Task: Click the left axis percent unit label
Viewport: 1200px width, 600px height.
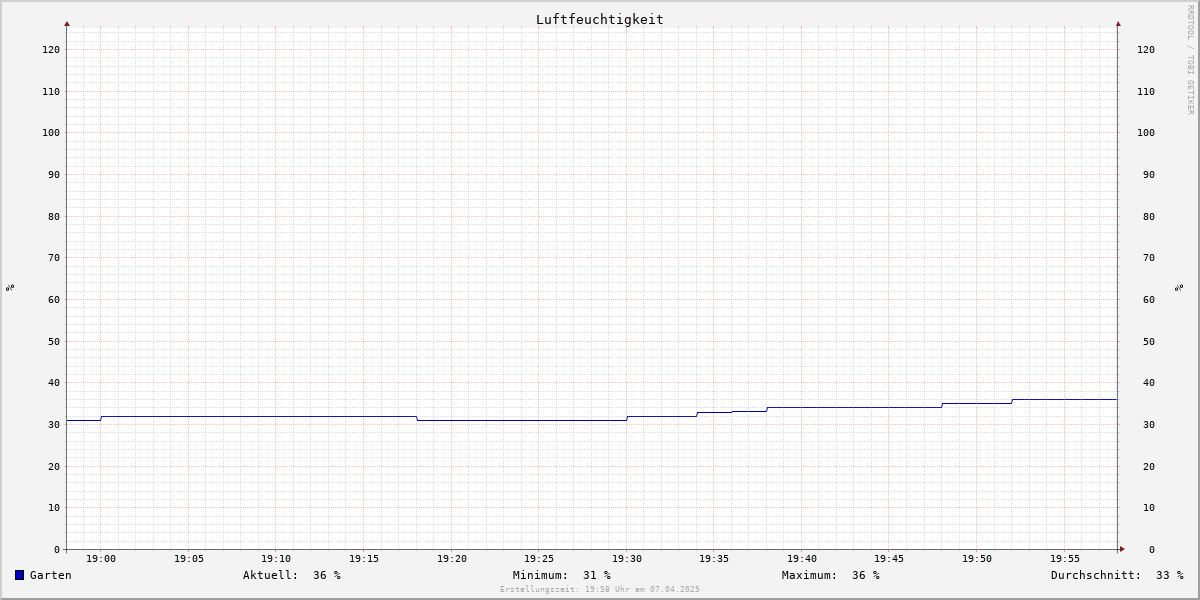Action: coord(10,287)
